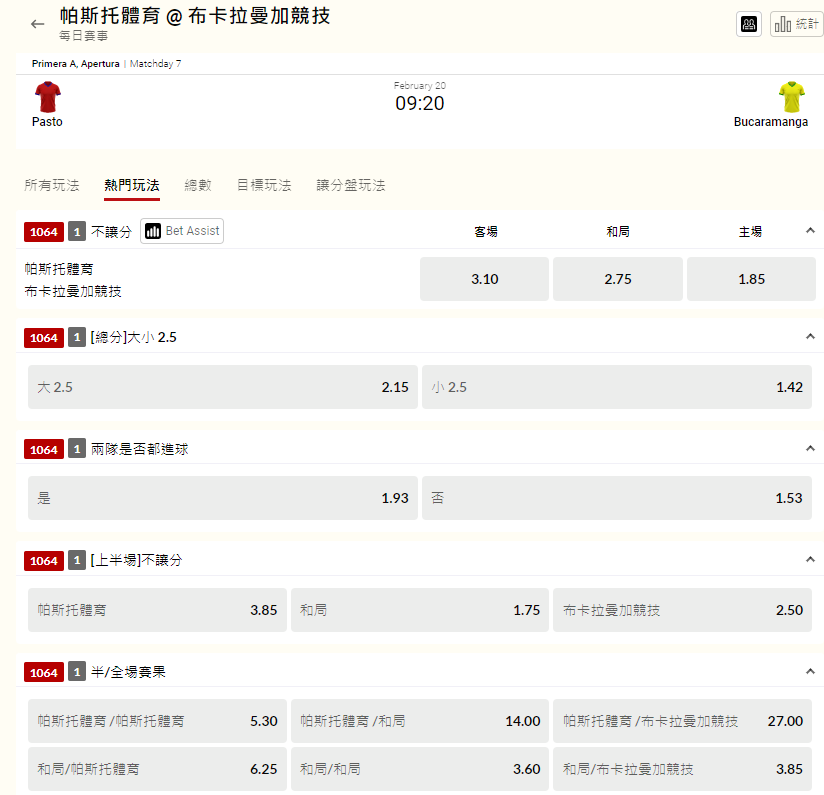The width and height of the screenshot is (824, 795).
Task: Click the Pasto team name
Action: point(47,122)
